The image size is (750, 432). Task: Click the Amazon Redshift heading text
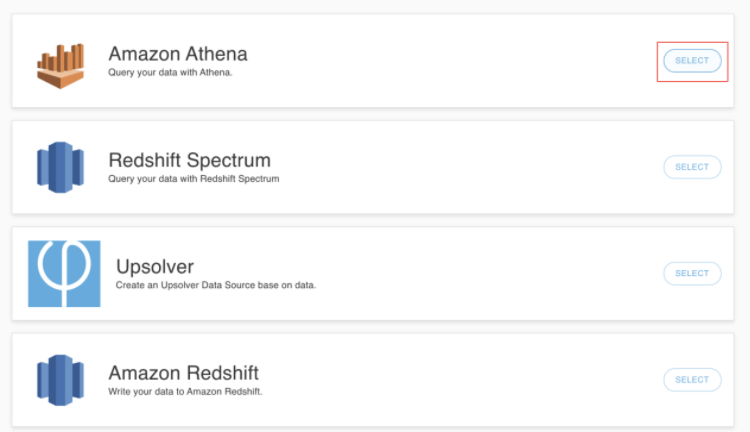[184, 373]
